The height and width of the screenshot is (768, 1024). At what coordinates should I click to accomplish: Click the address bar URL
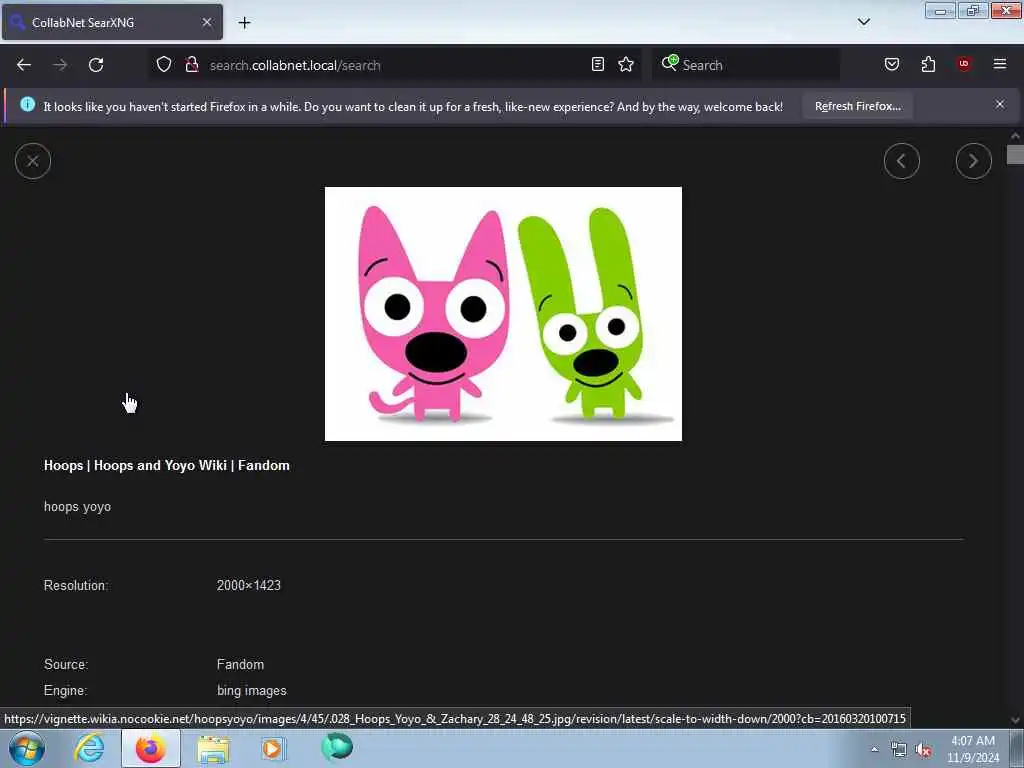coord(295,65)
